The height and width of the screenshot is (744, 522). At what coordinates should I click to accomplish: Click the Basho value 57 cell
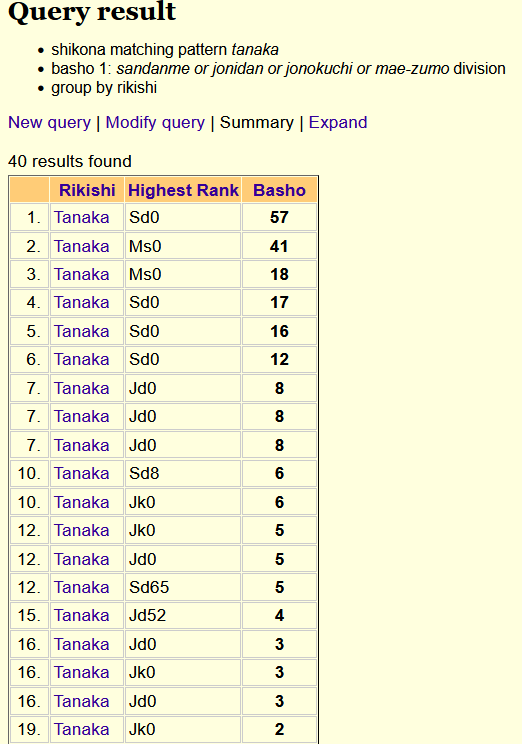(x=279, y=217)
